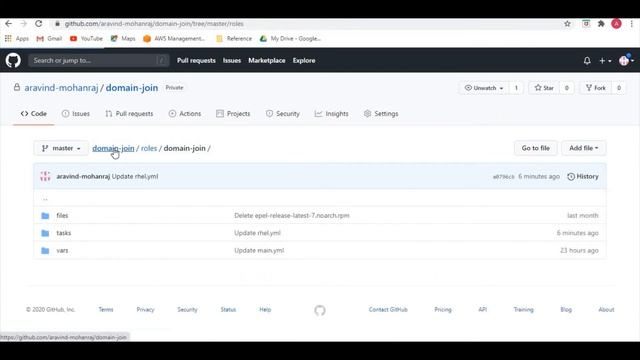Select the Settings tab

click(x=381, y=113)
